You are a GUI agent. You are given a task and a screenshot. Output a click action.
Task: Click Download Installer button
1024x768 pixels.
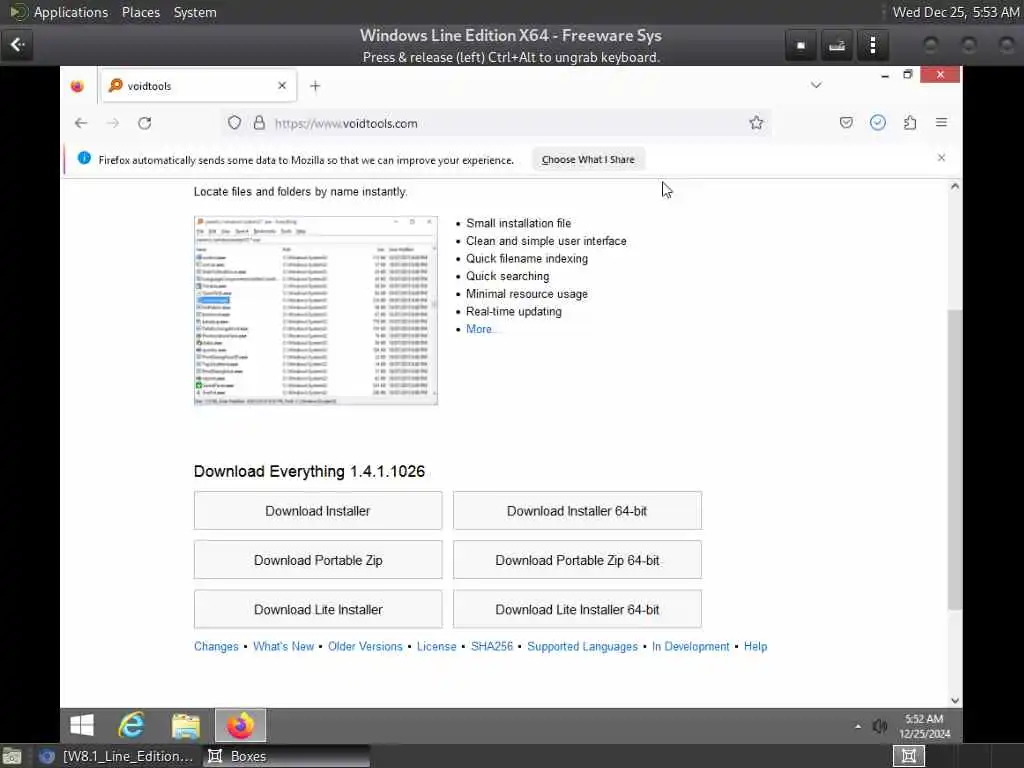point(317,511)
